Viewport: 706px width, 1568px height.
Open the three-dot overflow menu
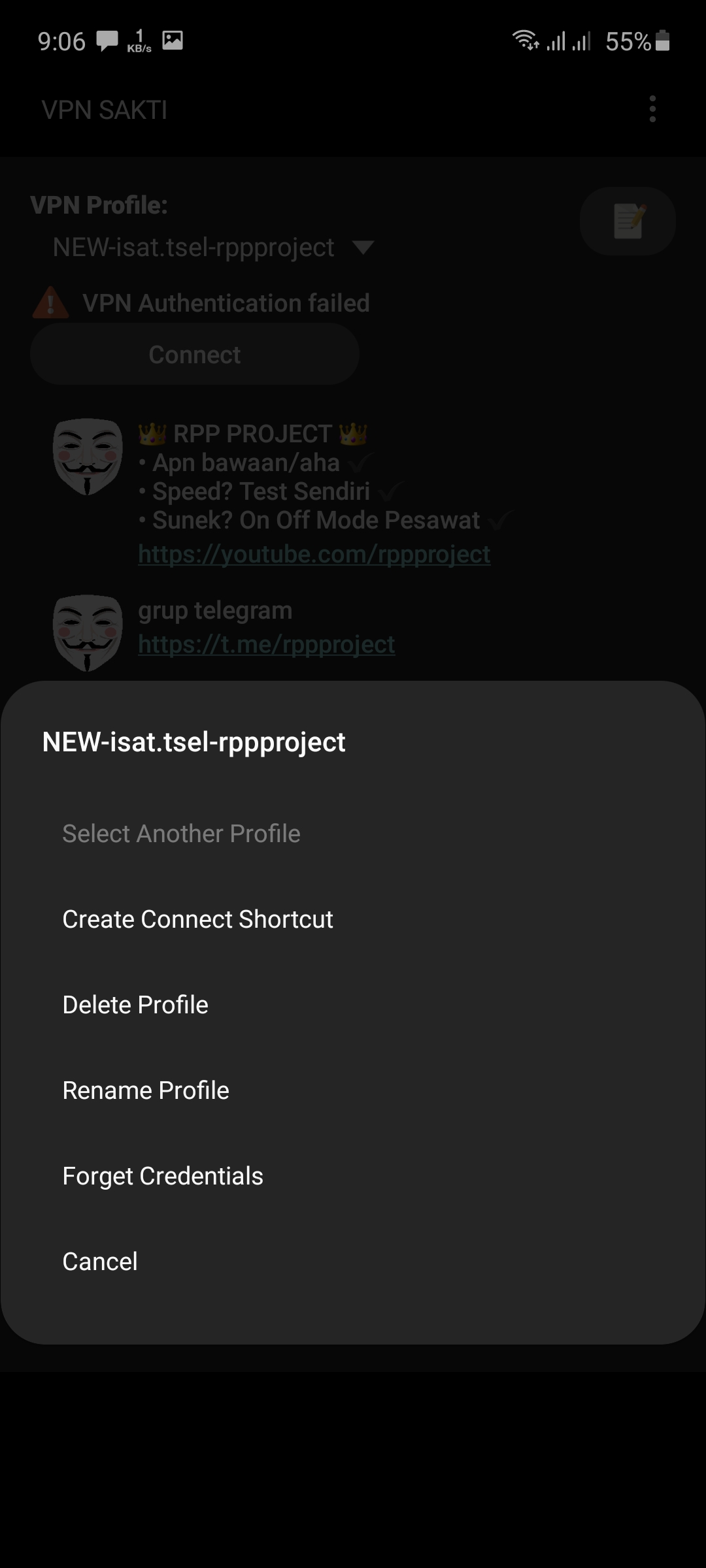click(x=652, y=109)
